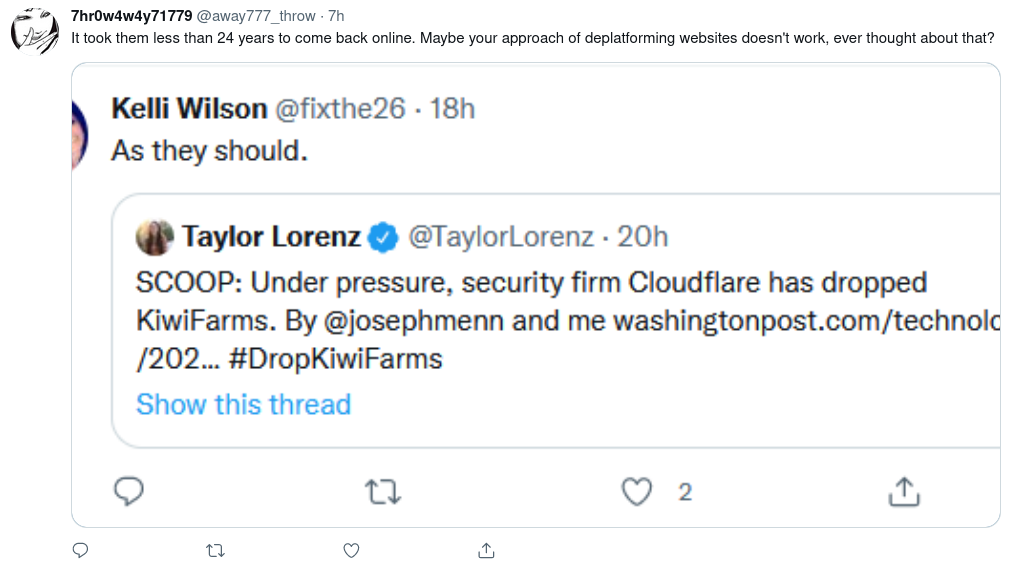
Task: Open Taylor Lorenz's avatar thumbnail
Action: coord(155,237)
